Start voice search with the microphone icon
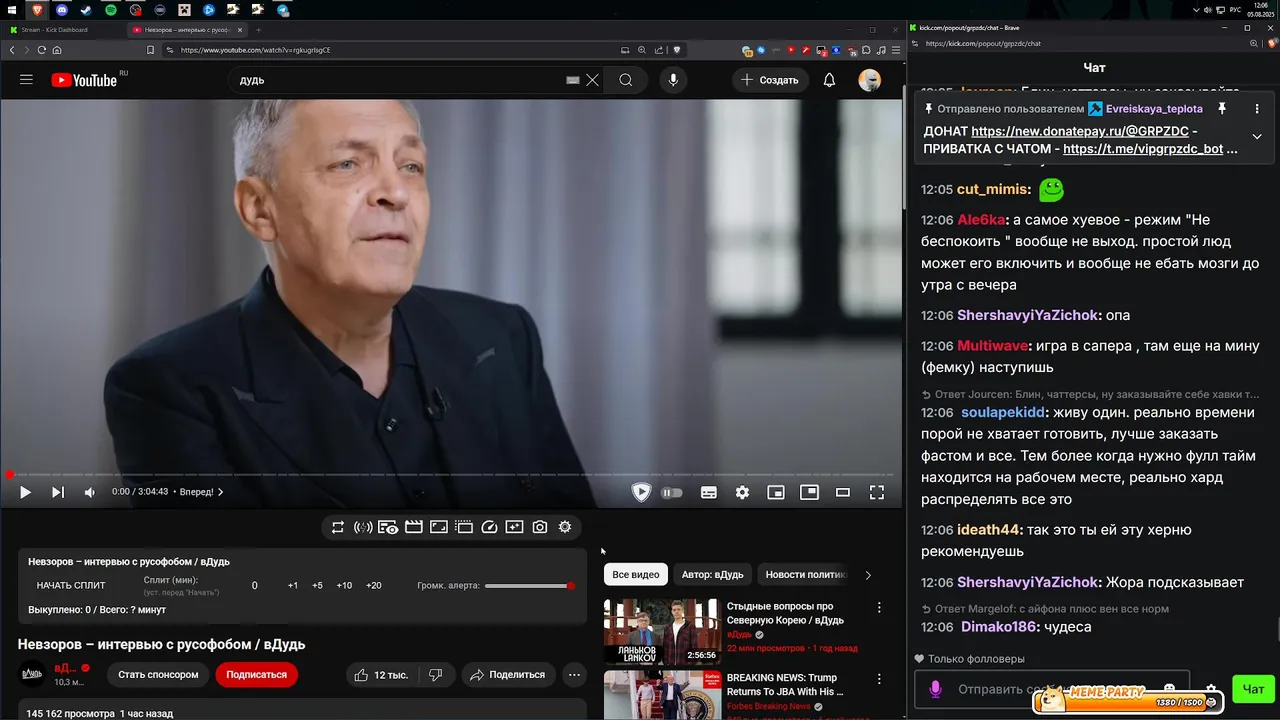Image resolution: width=1280 pixels, height=720 pixels. pos(673,80)
